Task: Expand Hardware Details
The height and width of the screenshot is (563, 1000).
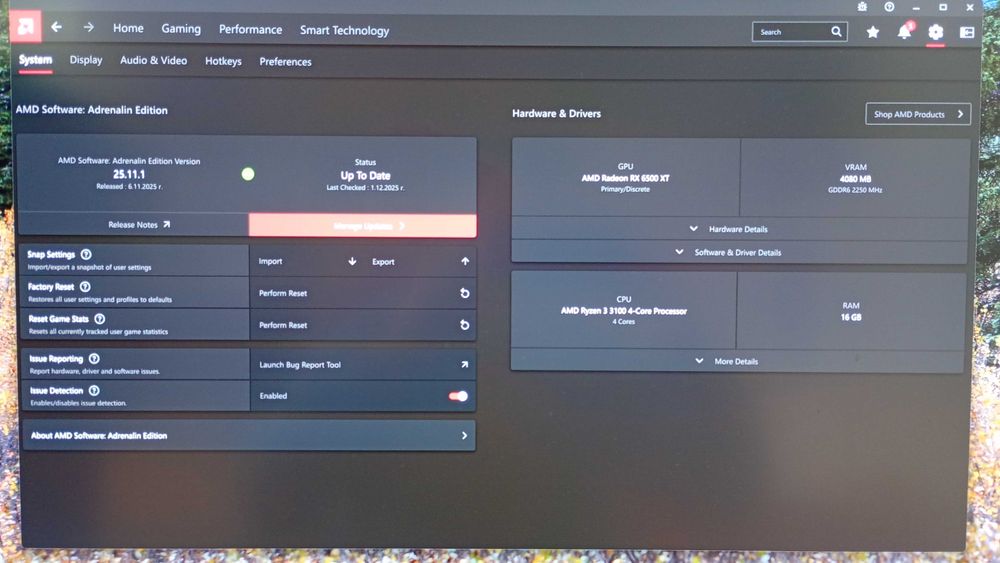Action: point(739,229)
